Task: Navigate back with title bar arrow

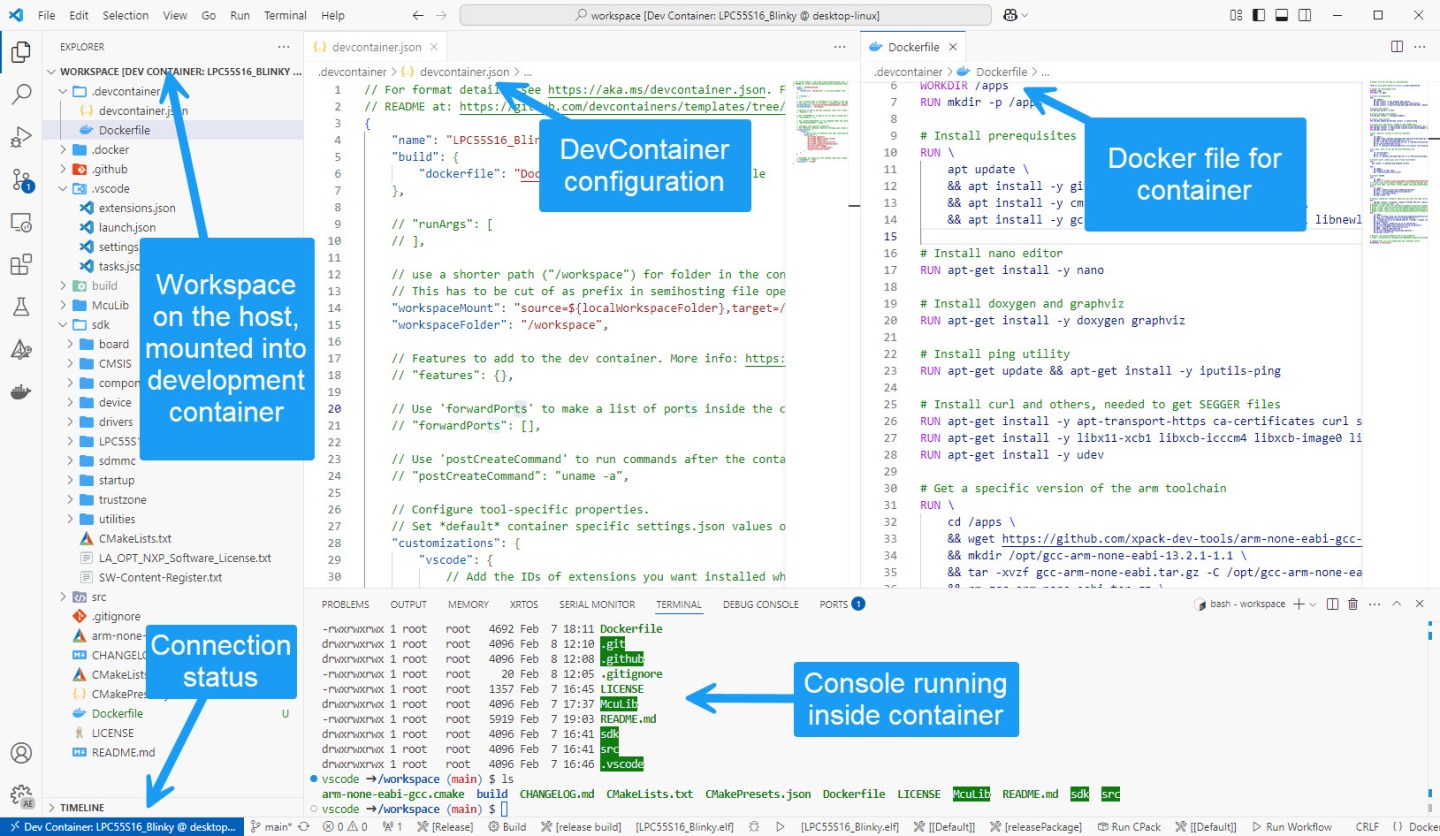Action: click(418, 15)
